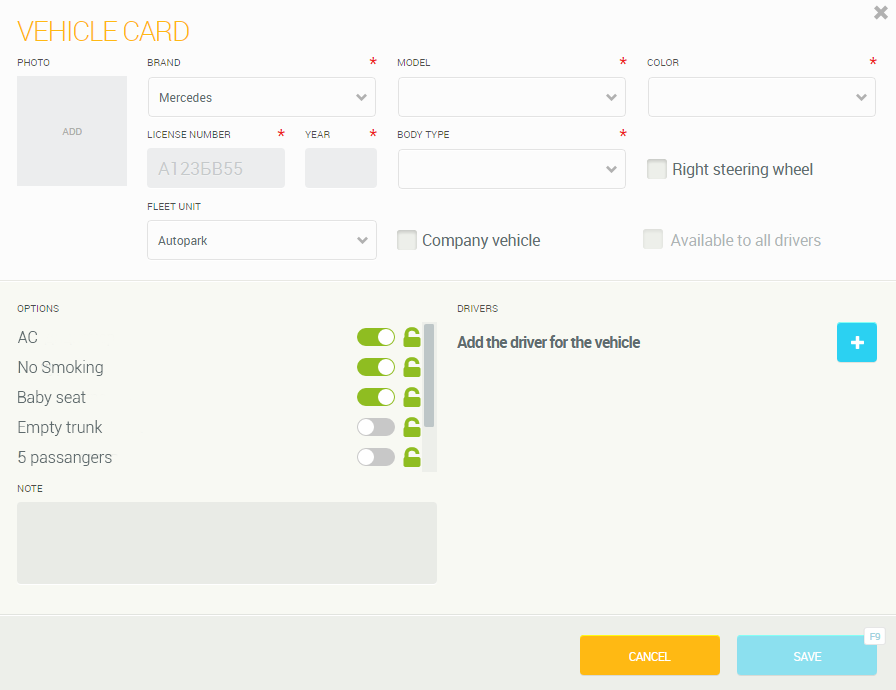Image resolution: width=896 pixels, height=690 pixels.
Task: Close the vehicle card dialog
Action: click(x=880, y=13)
